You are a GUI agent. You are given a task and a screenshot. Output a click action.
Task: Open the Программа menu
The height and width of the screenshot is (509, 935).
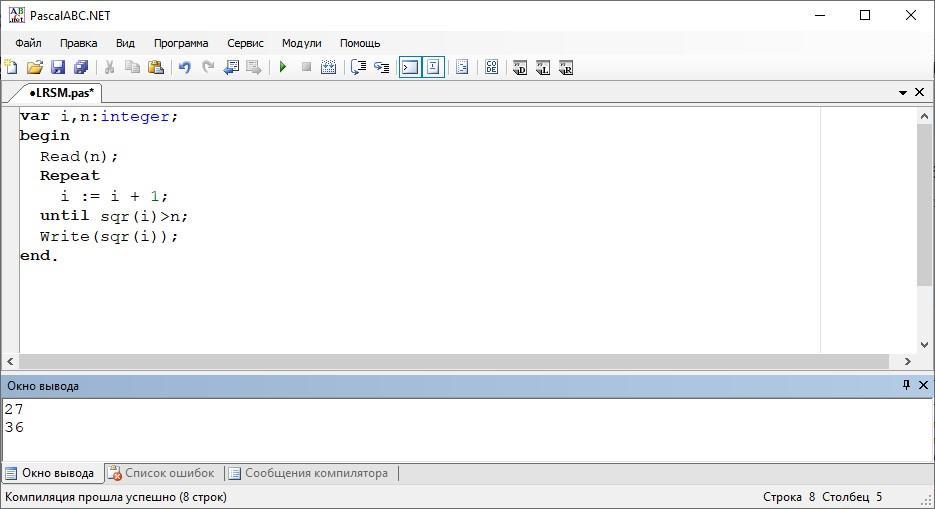coord(181,43)
